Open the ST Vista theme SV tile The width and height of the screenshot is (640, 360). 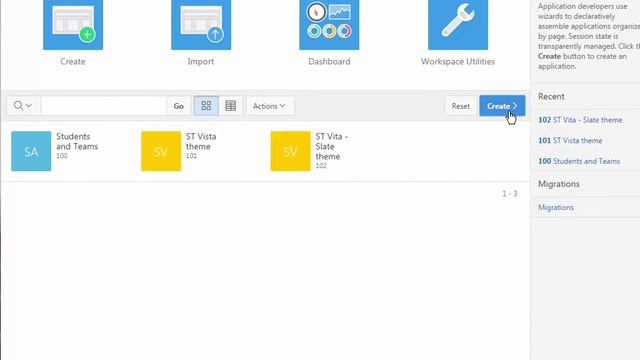coord(161,151)
